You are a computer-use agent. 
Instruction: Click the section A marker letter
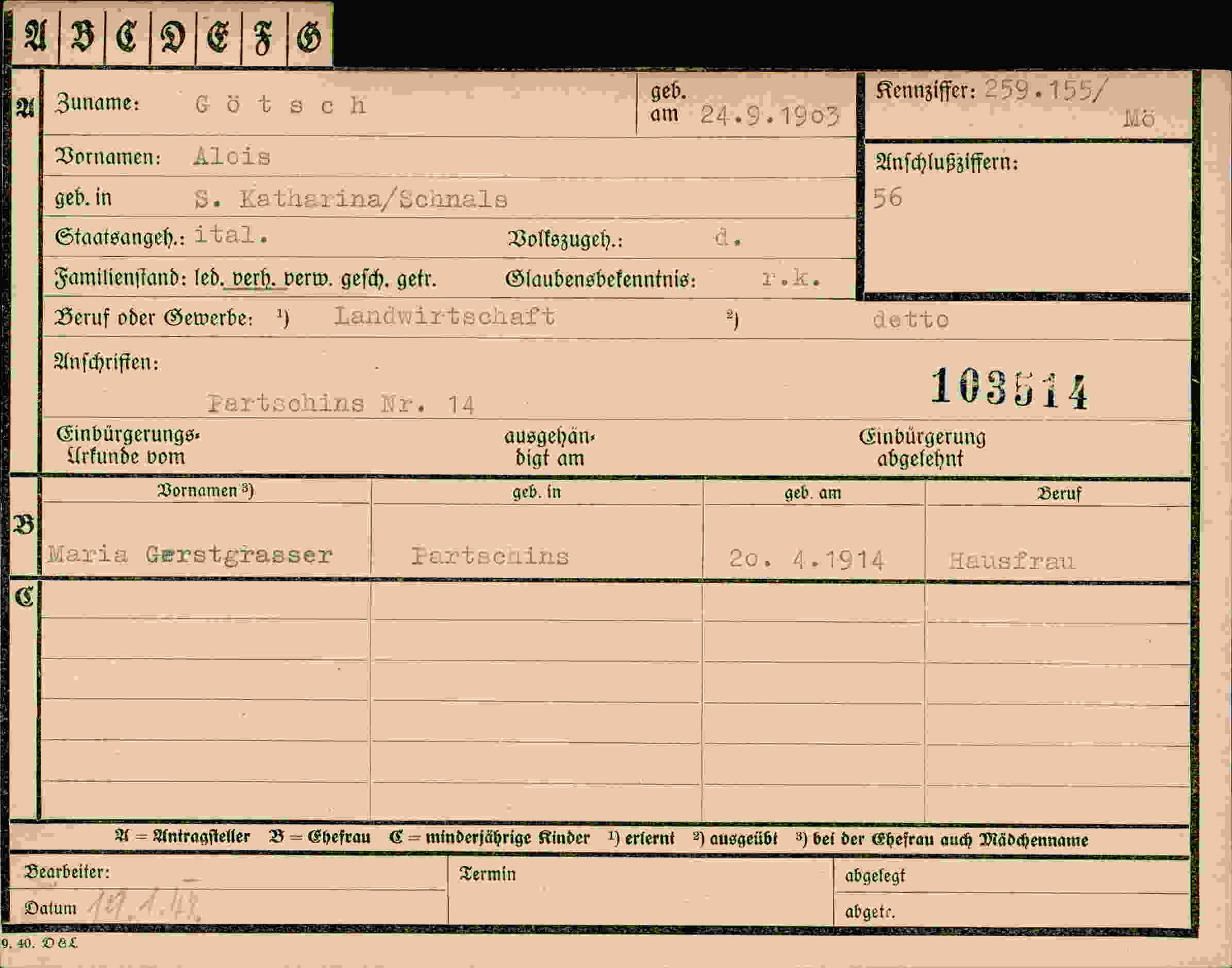point(25,107)
